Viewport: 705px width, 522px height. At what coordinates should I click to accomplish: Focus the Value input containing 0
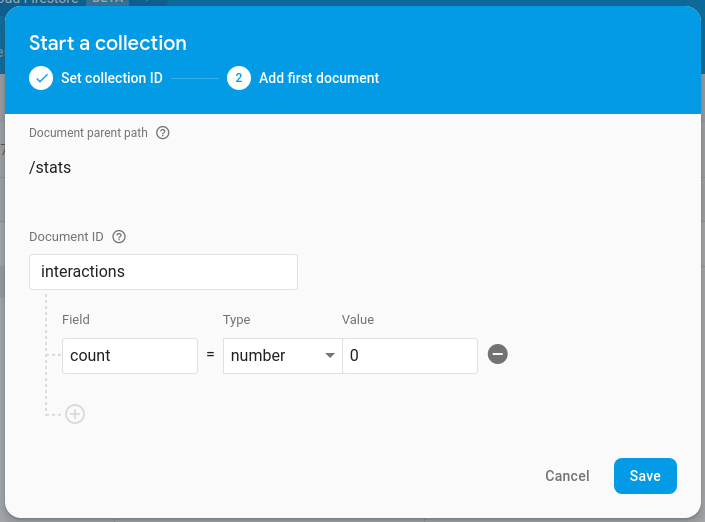(x=410, y=356)
